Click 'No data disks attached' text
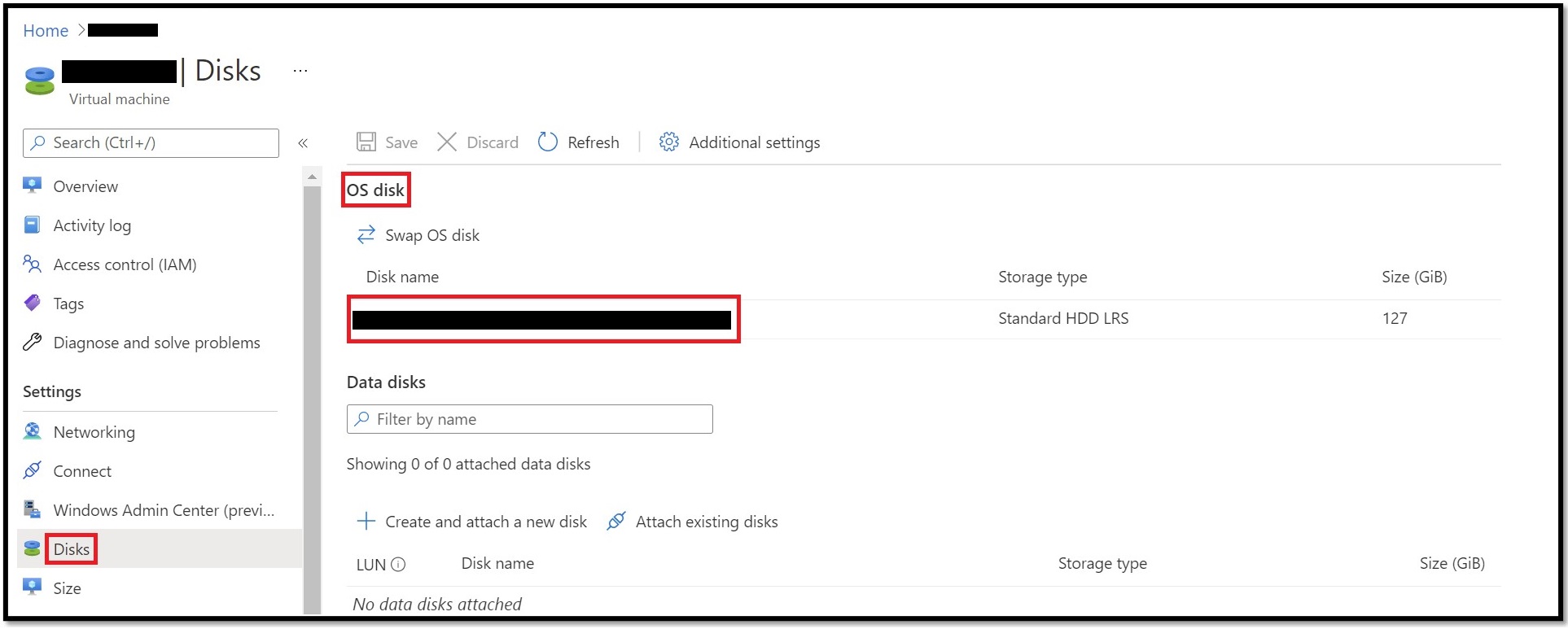1568x629 pixels. pyautogui.click(x=437, y=604)
